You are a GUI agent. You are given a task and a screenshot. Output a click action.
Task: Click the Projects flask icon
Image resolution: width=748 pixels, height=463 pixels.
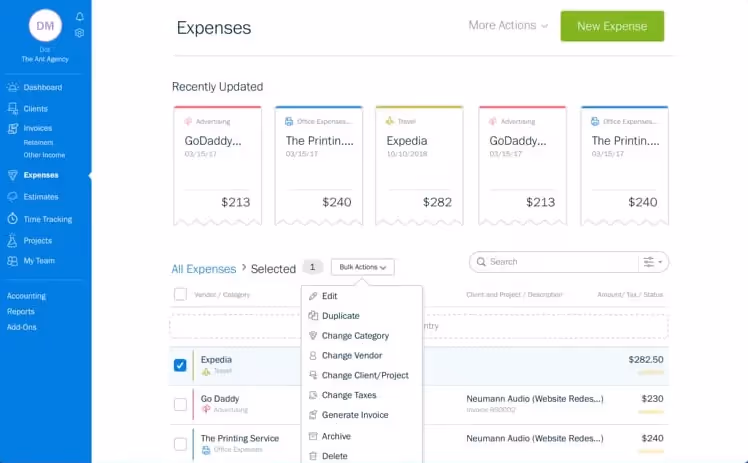tap(12, 240)
